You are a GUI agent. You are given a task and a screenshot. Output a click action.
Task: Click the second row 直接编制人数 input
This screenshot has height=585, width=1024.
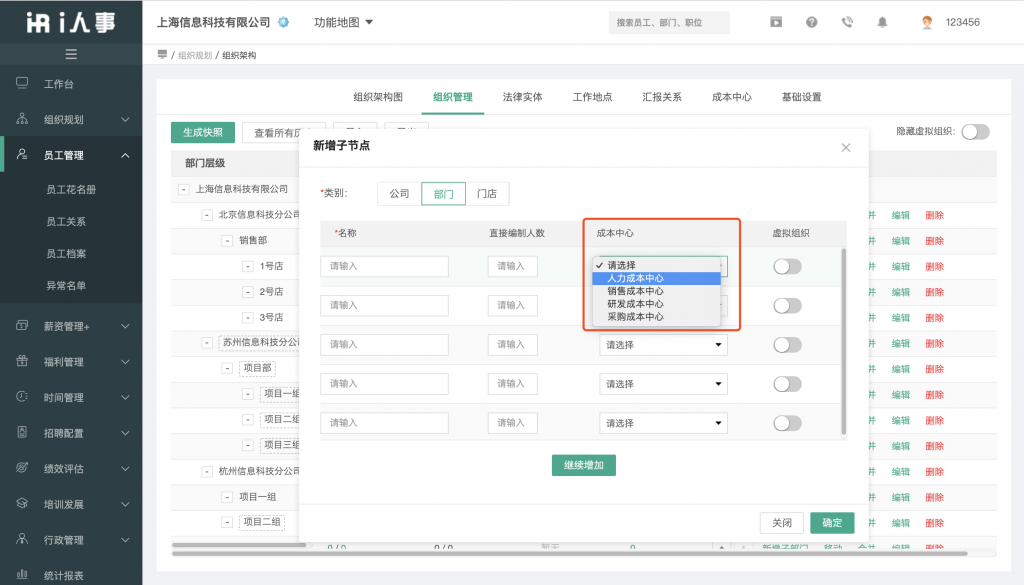513,306
